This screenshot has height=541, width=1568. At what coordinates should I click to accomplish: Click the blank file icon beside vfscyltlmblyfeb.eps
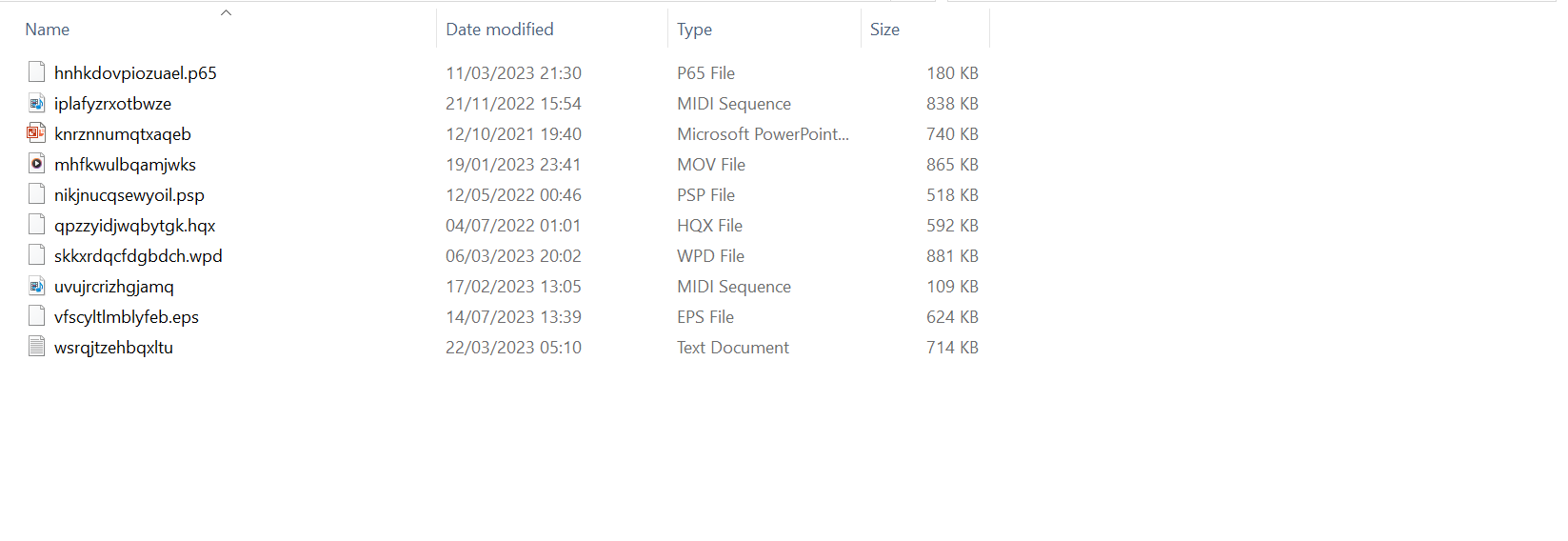click(x=36, y=316)
